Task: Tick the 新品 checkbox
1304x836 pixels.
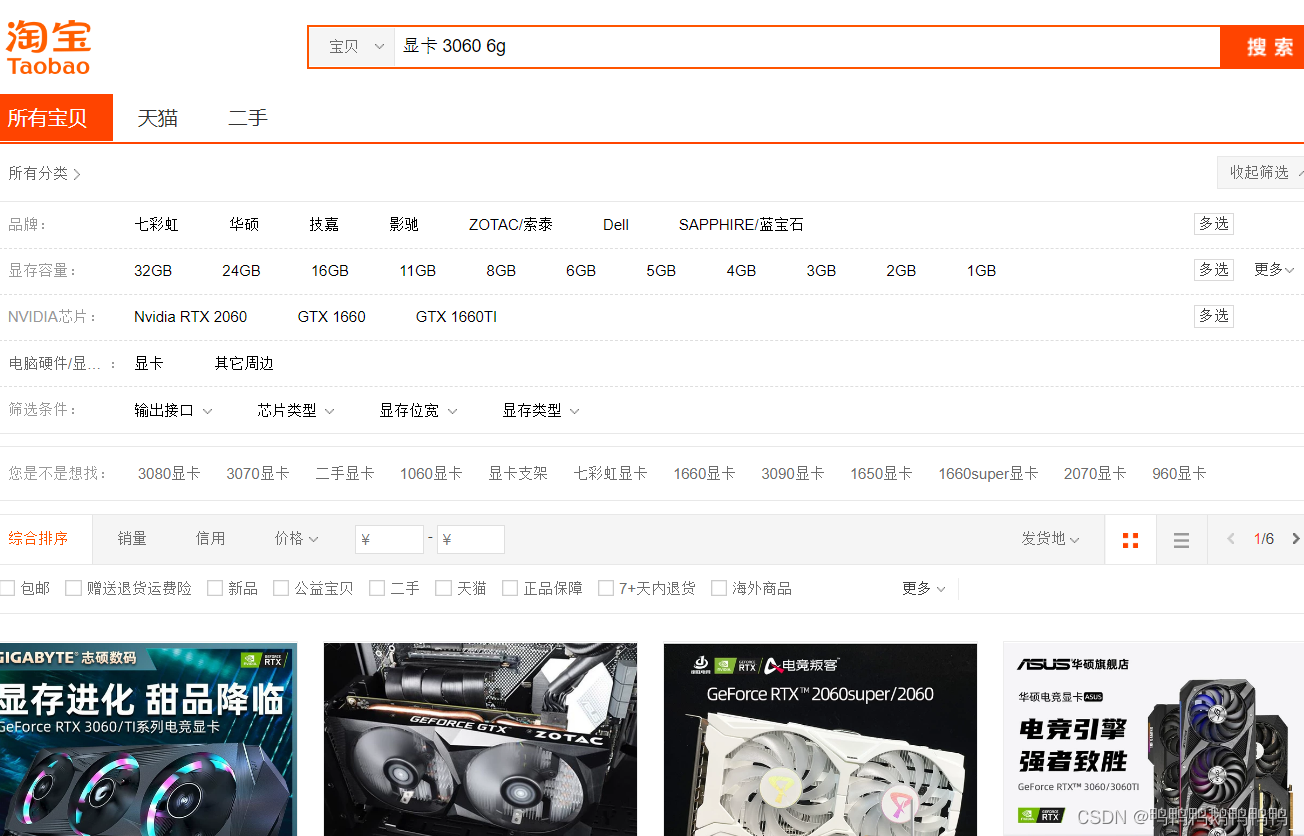Action: point(215,588)
